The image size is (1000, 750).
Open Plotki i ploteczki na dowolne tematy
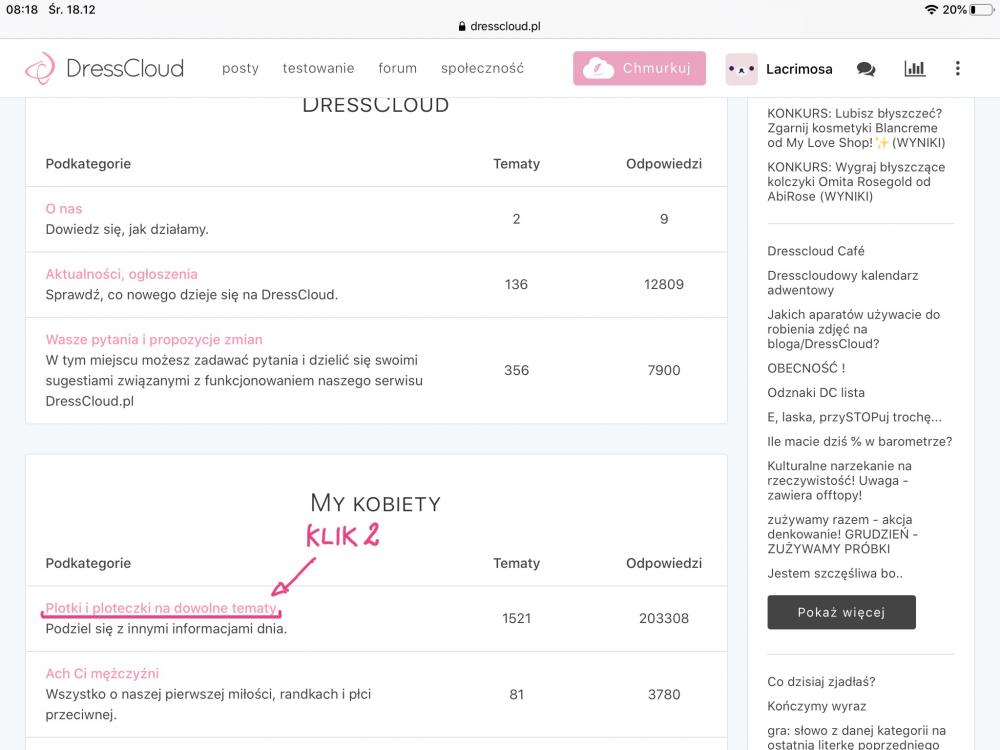(x=161, y=608)
